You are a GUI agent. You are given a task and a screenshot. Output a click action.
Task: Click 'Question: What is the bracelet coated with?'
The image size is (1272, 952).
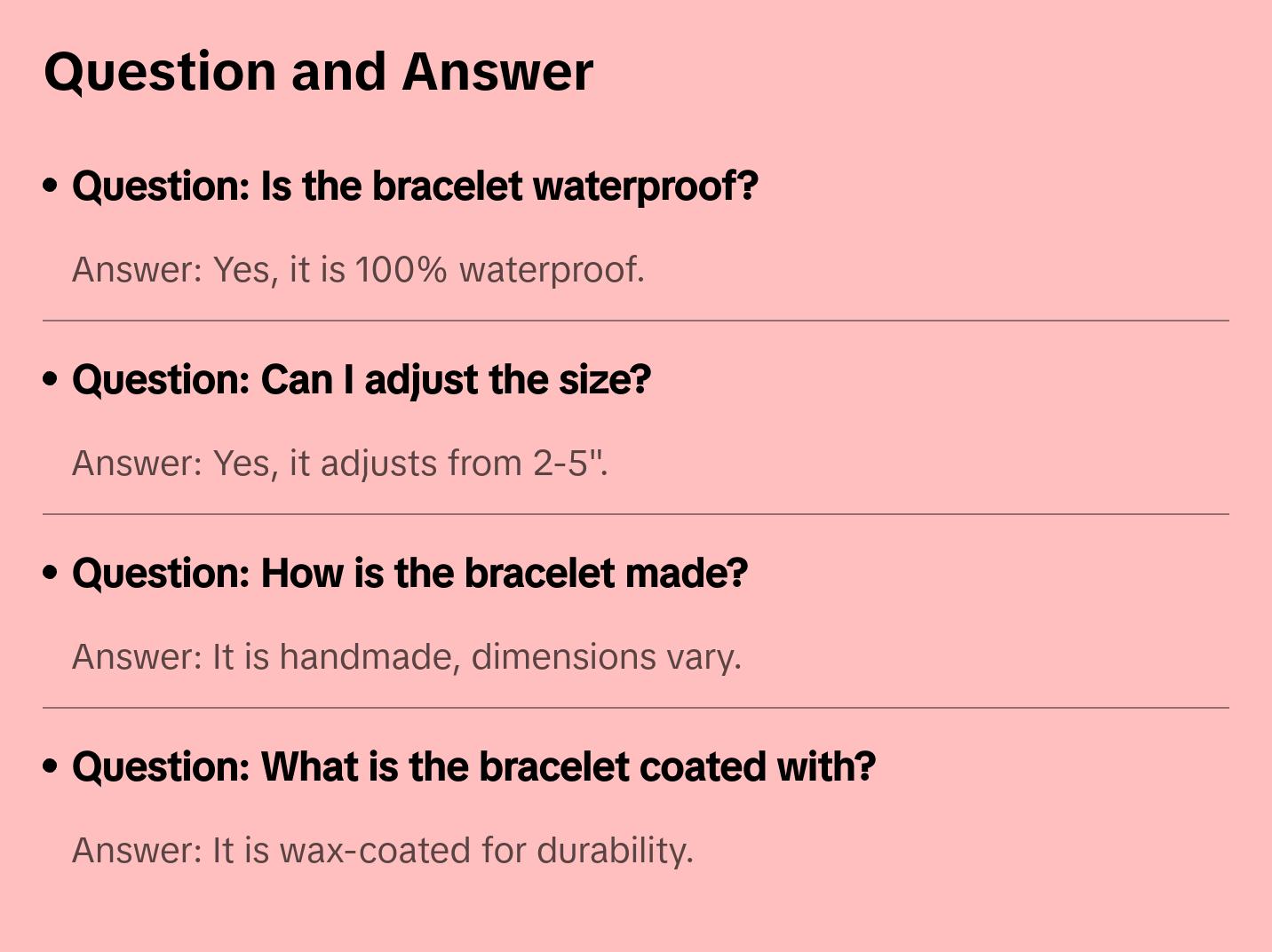click(x=473, y=767)
